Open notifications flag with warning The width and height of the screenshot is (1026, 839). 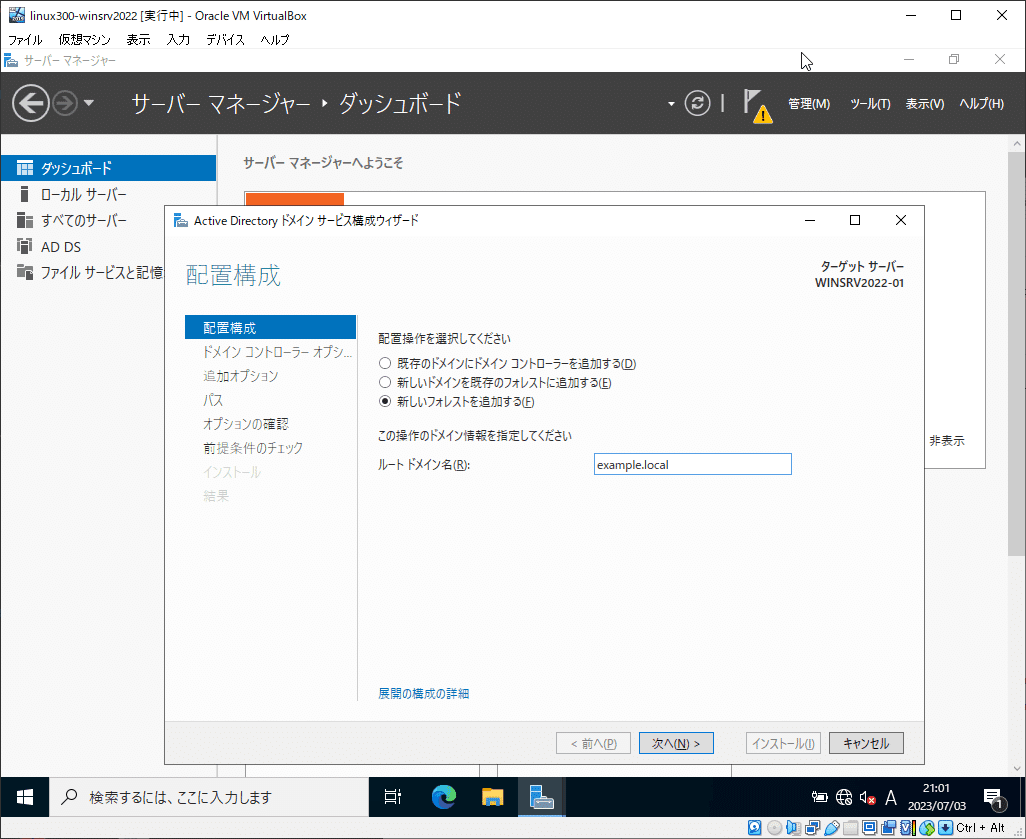[757, 105]
